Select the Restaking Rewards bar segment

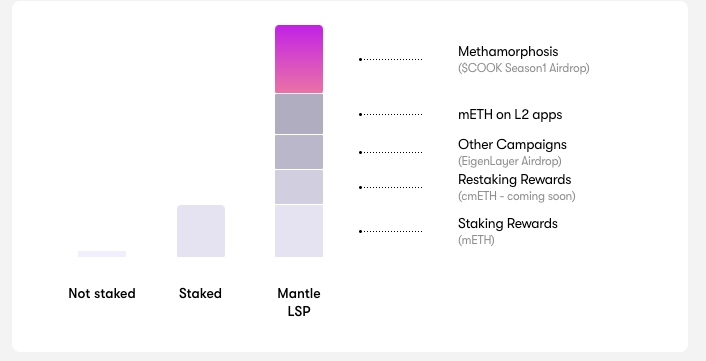[299, 187]
